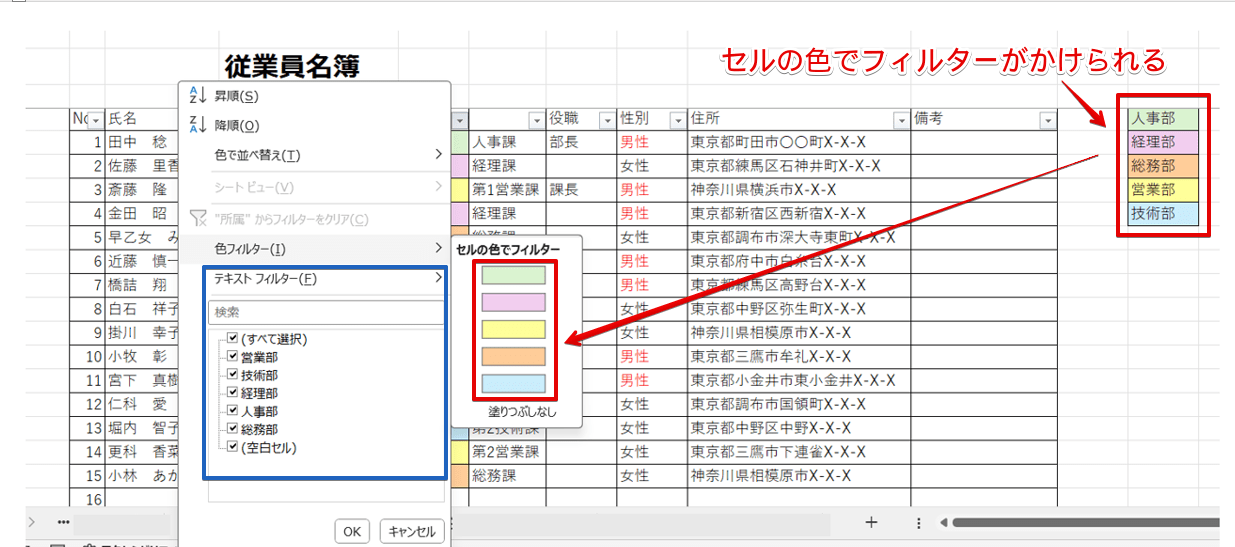
Task: Open filter dropdown of 人事課 column header
Action: [x=536, y=120]
